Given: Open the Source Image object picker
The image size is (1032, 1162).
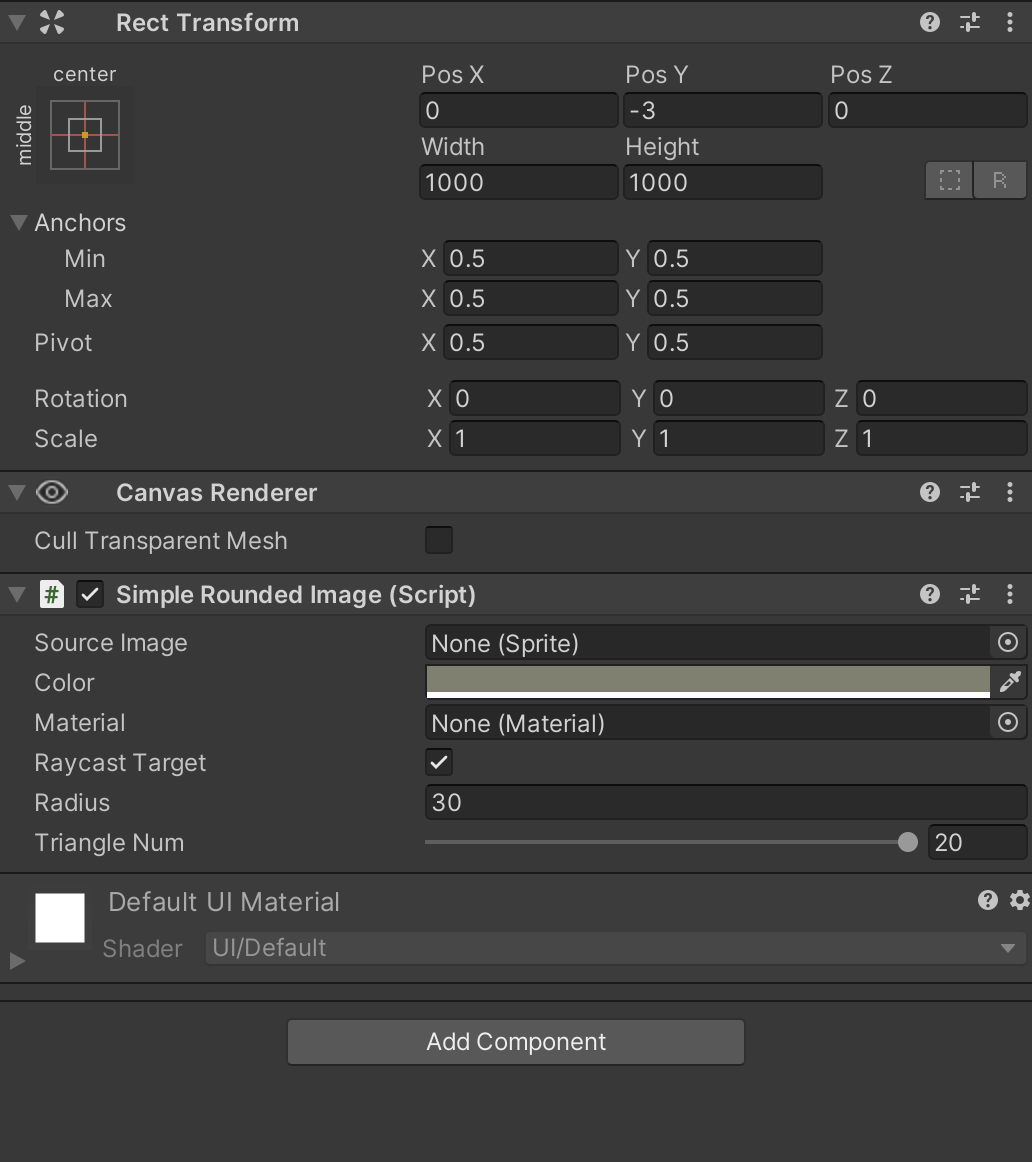Looking at the screenshot, I should pos(1007,642).
